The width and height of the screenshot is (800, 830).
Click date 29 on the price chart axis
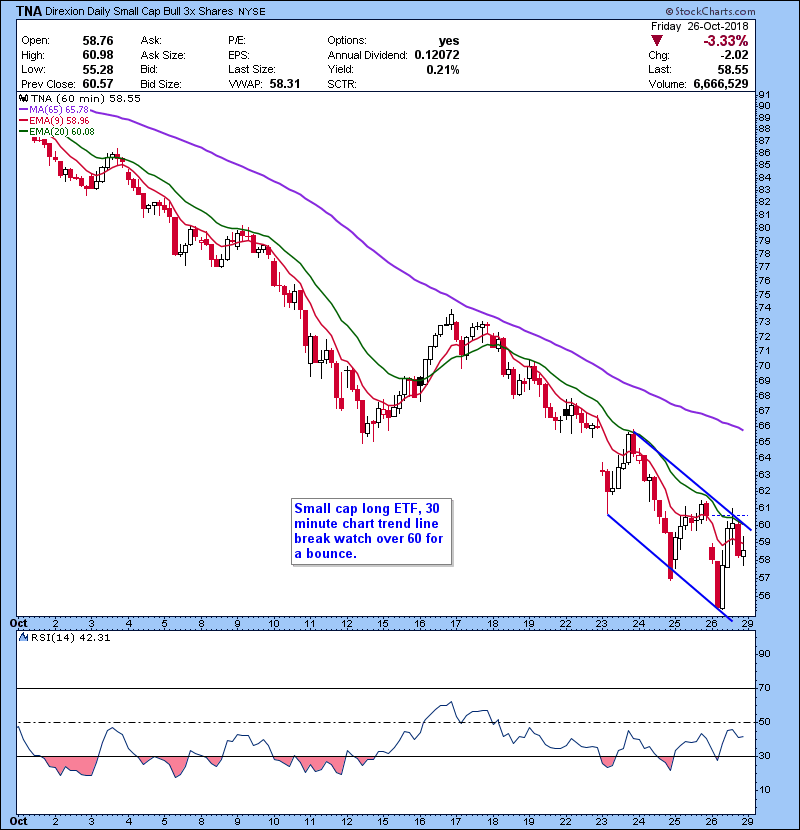[747, 624]
